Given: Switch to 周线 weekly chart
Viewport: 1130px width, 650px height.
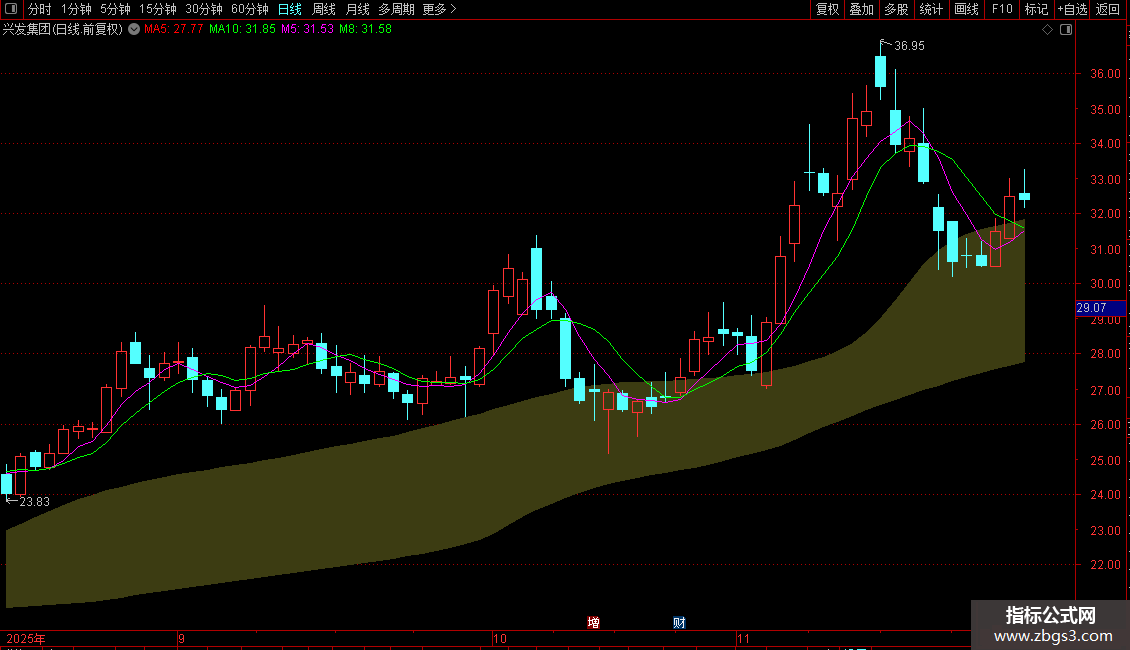Looking at the screenshot, I should coord(324,9).
